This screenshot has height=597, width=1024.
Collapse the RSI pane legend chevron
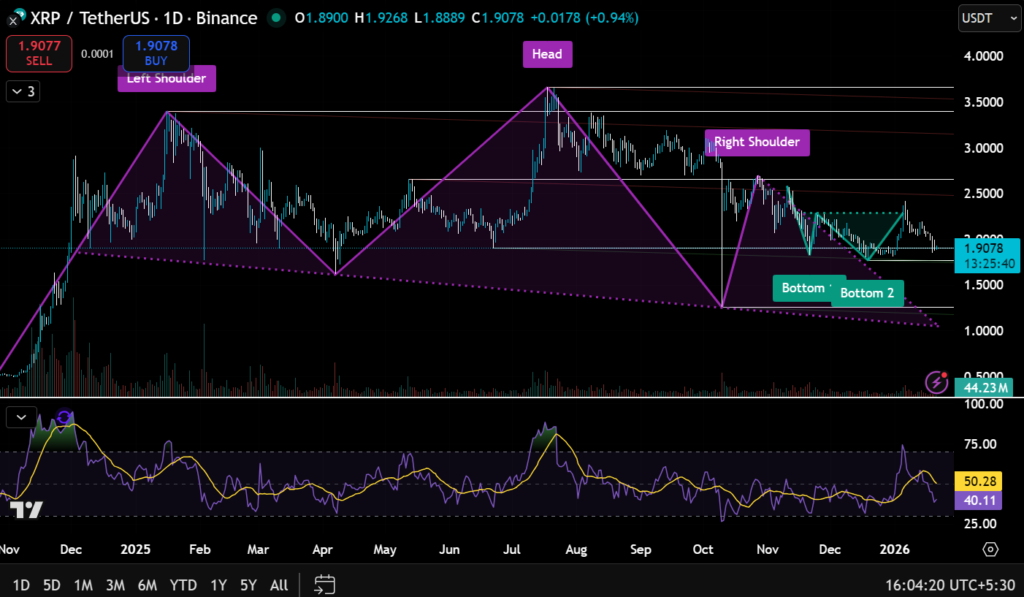point(20,415)
